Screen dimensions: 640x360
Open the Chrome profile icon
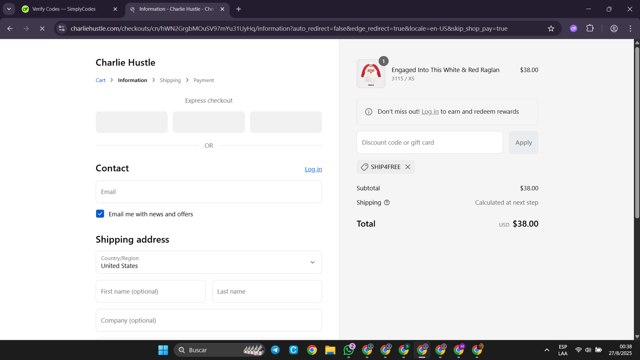click(614, 29)
